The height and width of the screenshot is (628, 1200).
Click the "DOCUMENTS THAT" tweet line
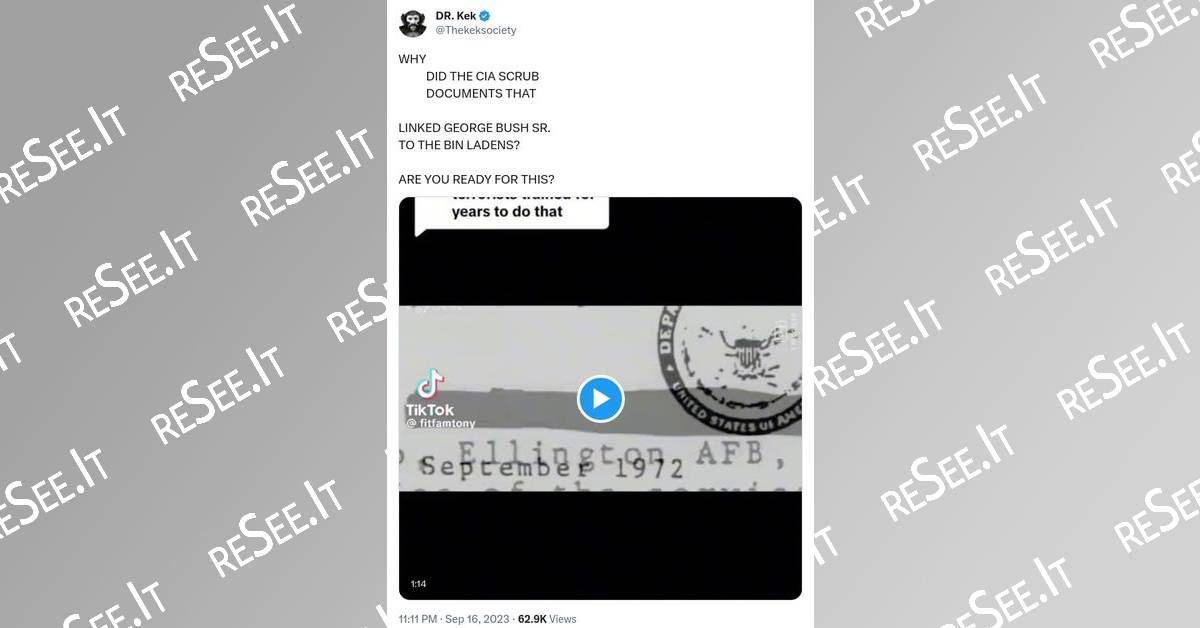481,93
